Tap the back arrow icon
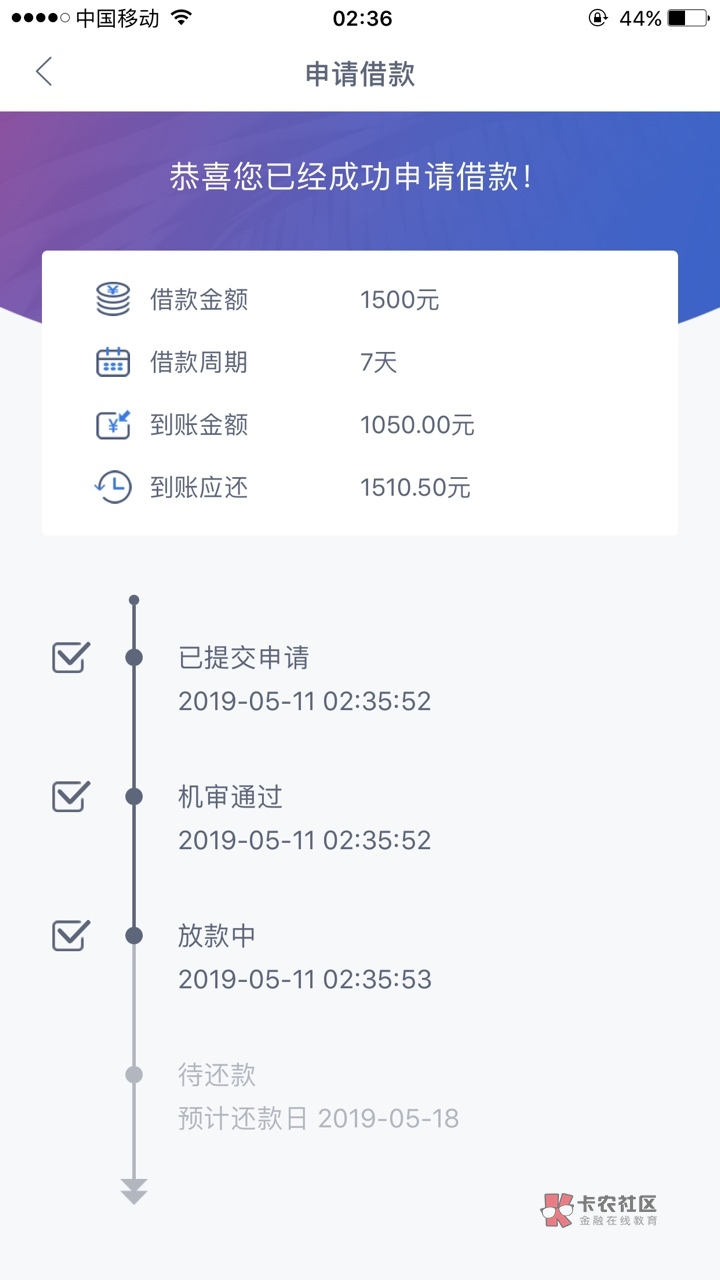Image resolution: width=720 pixels, height=1280 pixels. (44, 72)
